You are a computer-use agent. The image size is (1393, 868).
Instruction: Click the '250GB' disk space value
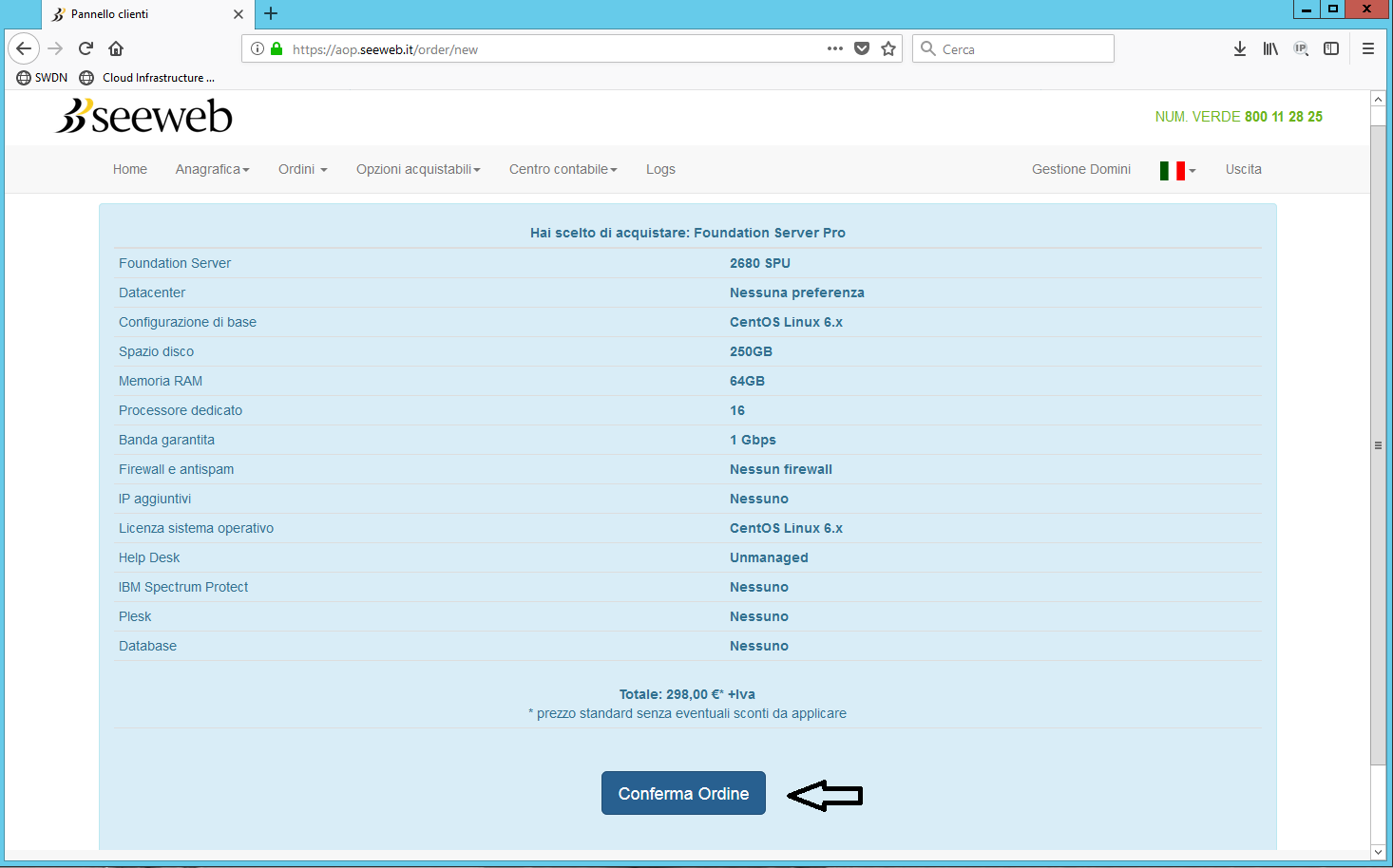pyautogui.click(x=751, y=351)
